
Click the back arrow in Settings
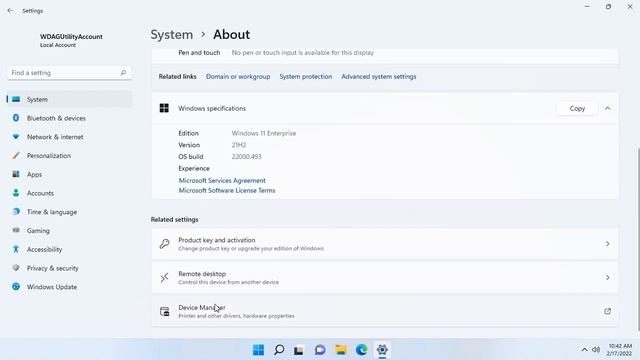coord(10,11)
